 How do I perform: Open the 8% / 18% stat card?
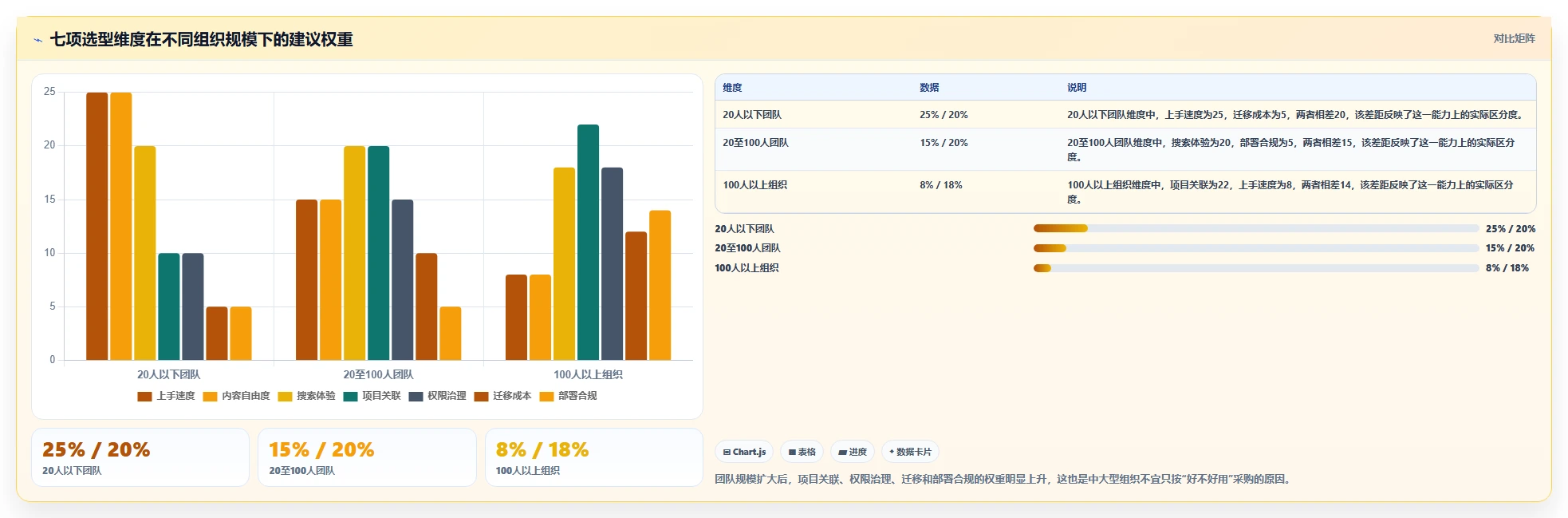[x=594, y=457]
